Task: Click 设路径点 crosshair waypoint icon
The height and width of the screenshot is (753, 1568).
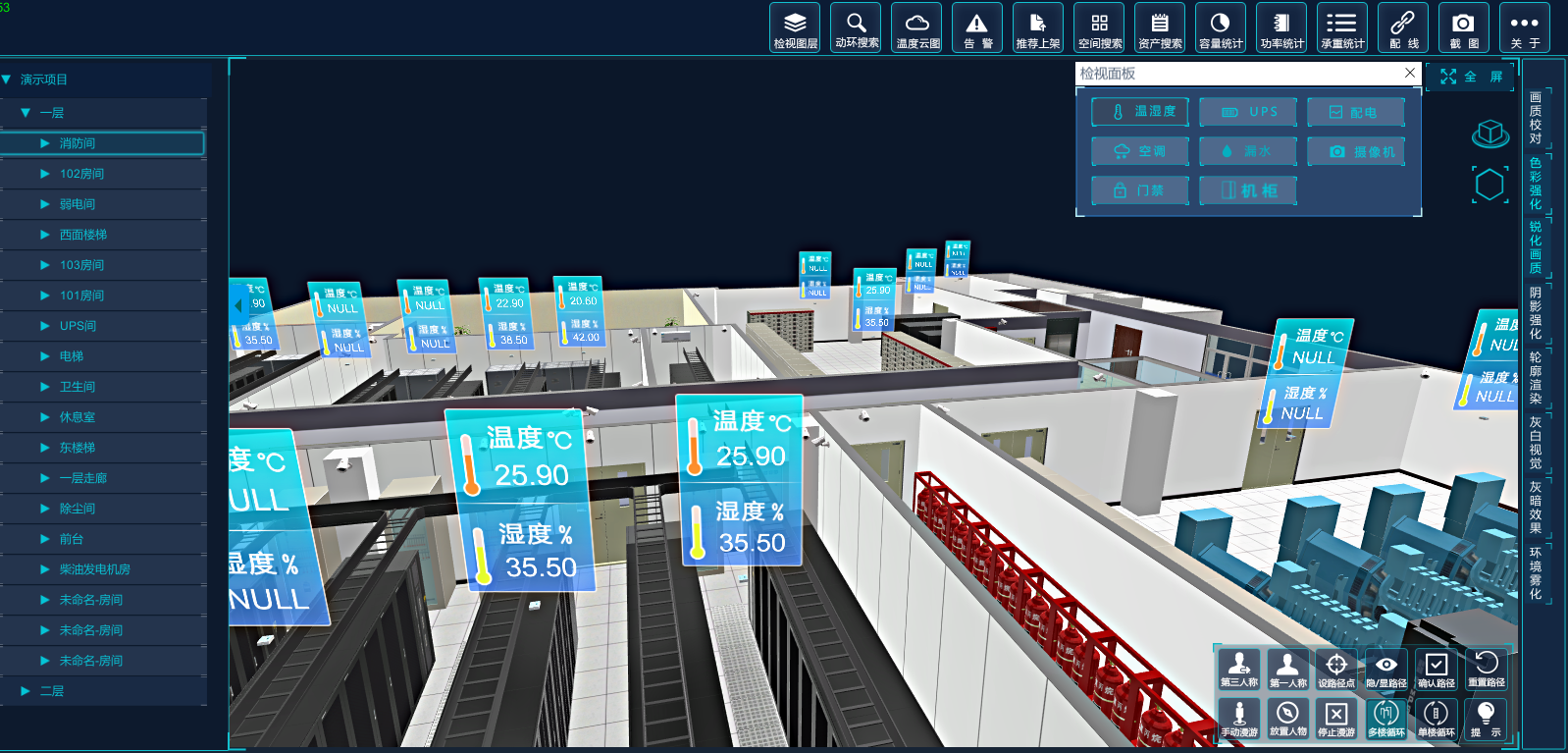Action: [1336, 669]
